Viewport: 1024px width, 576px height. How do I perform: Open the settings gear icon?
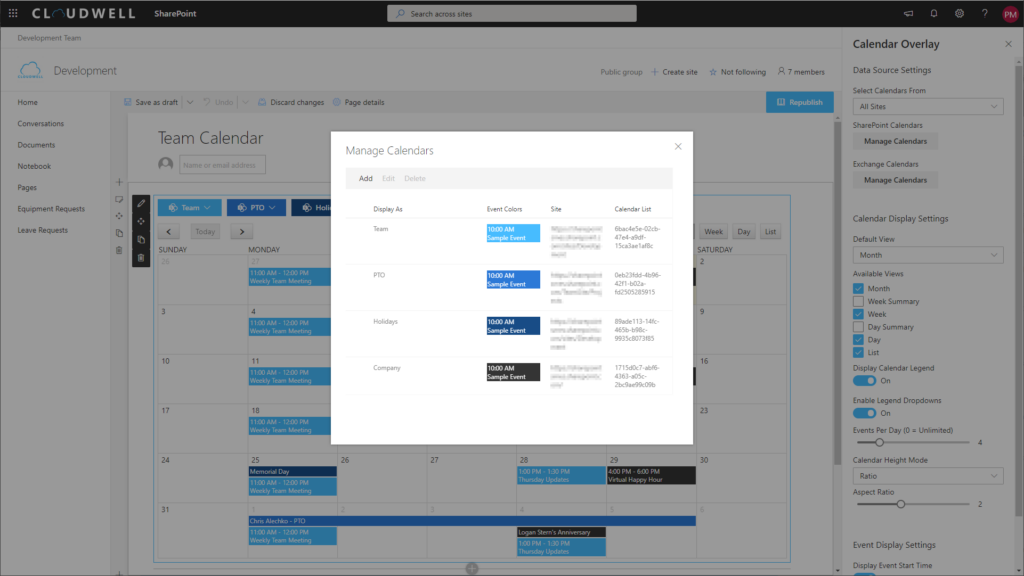(x=958, y=13)
